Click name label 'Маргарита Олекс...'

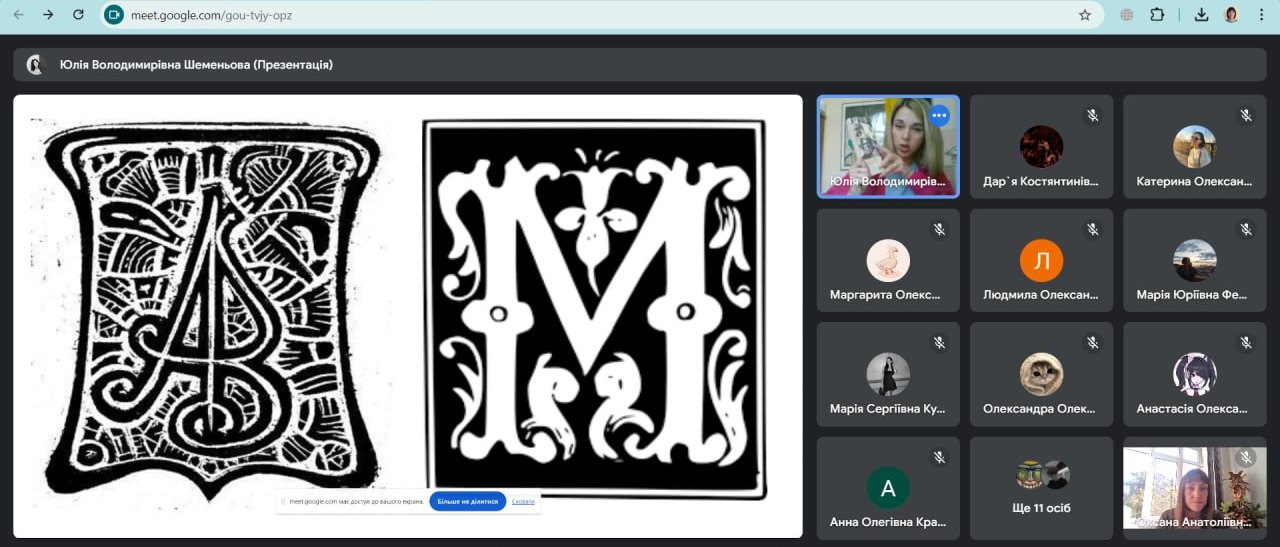pos(885,295)
